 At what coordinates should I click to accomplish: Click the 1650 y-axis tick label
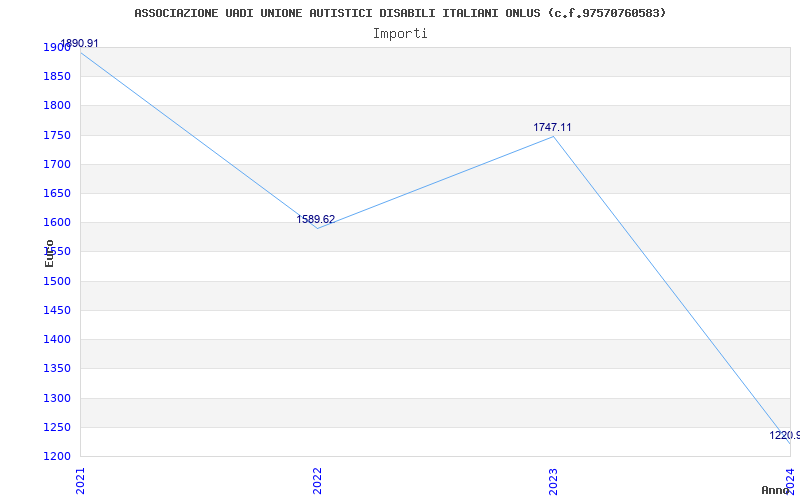57,193
